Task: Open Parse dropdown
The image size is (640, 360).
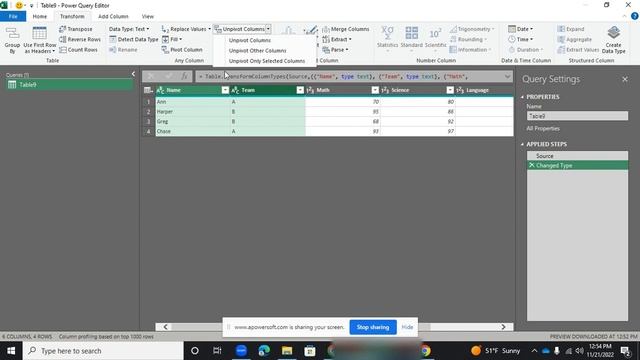Action: click(336, 50)
